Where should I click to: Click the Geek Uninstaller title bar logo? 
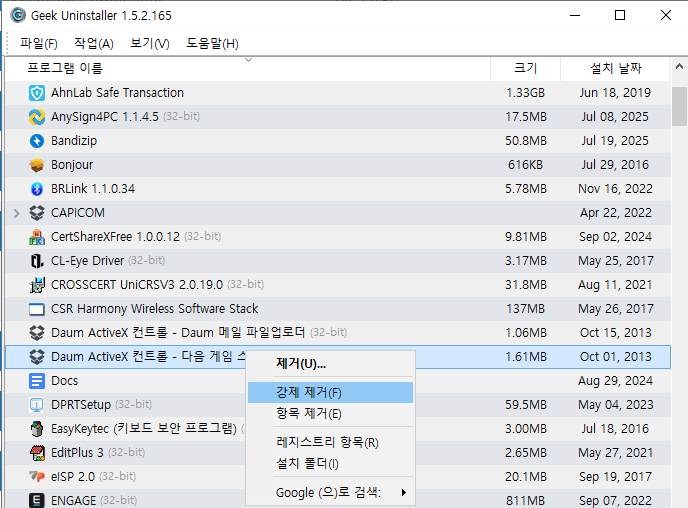pos(18,15)
